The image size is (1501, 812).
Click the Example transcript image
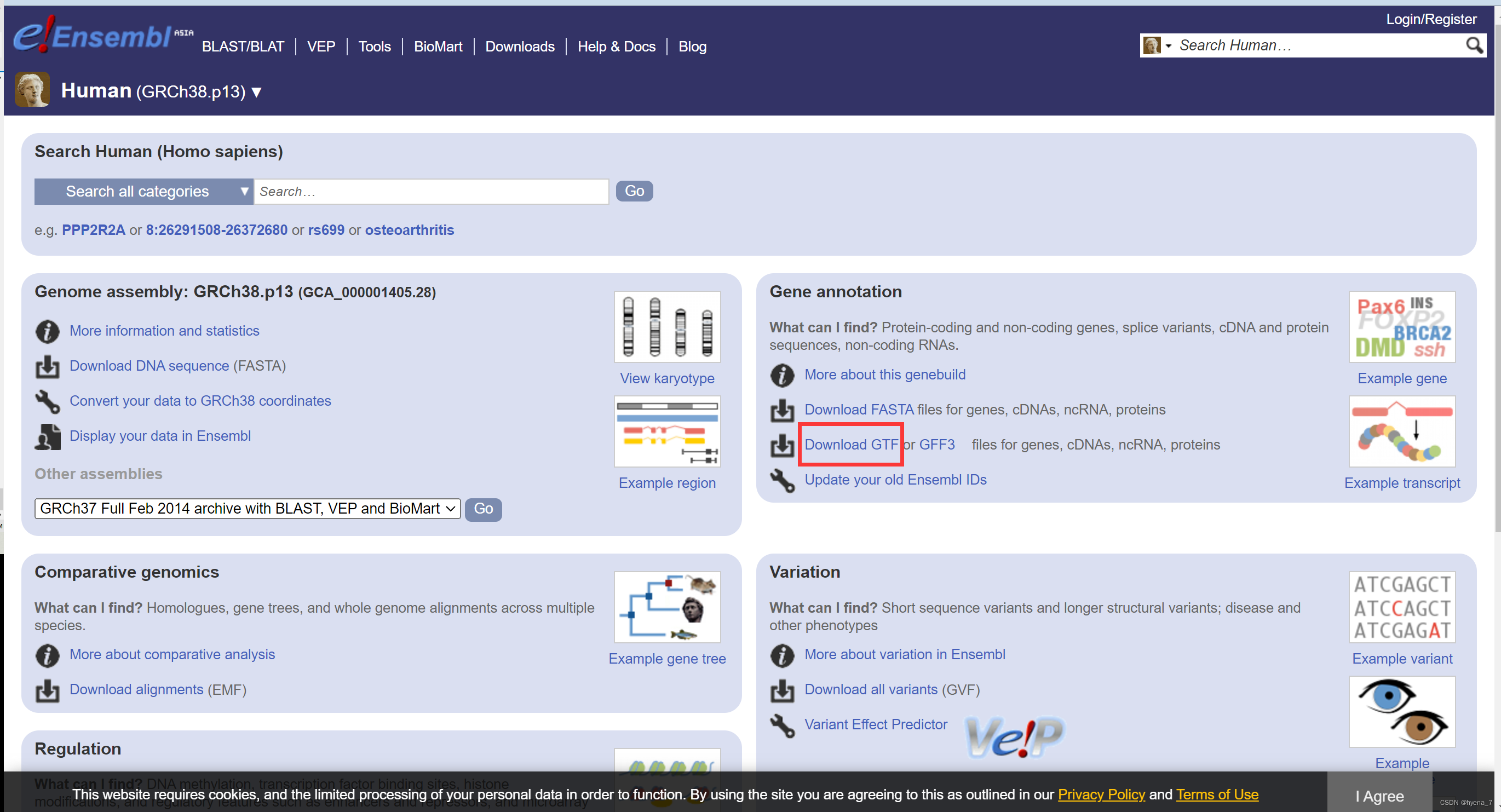click(x=1401, y=431)
